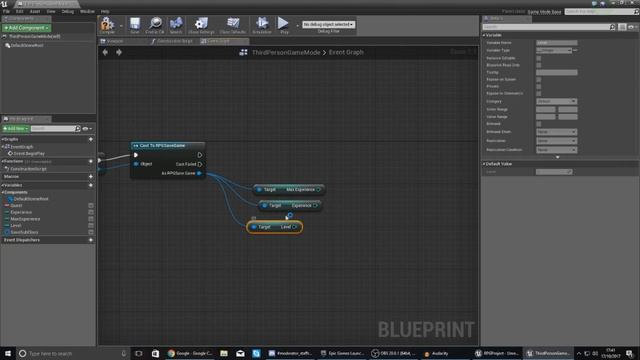Open Windows Start menu
The image size is (640, 360).
coord(7,353)
